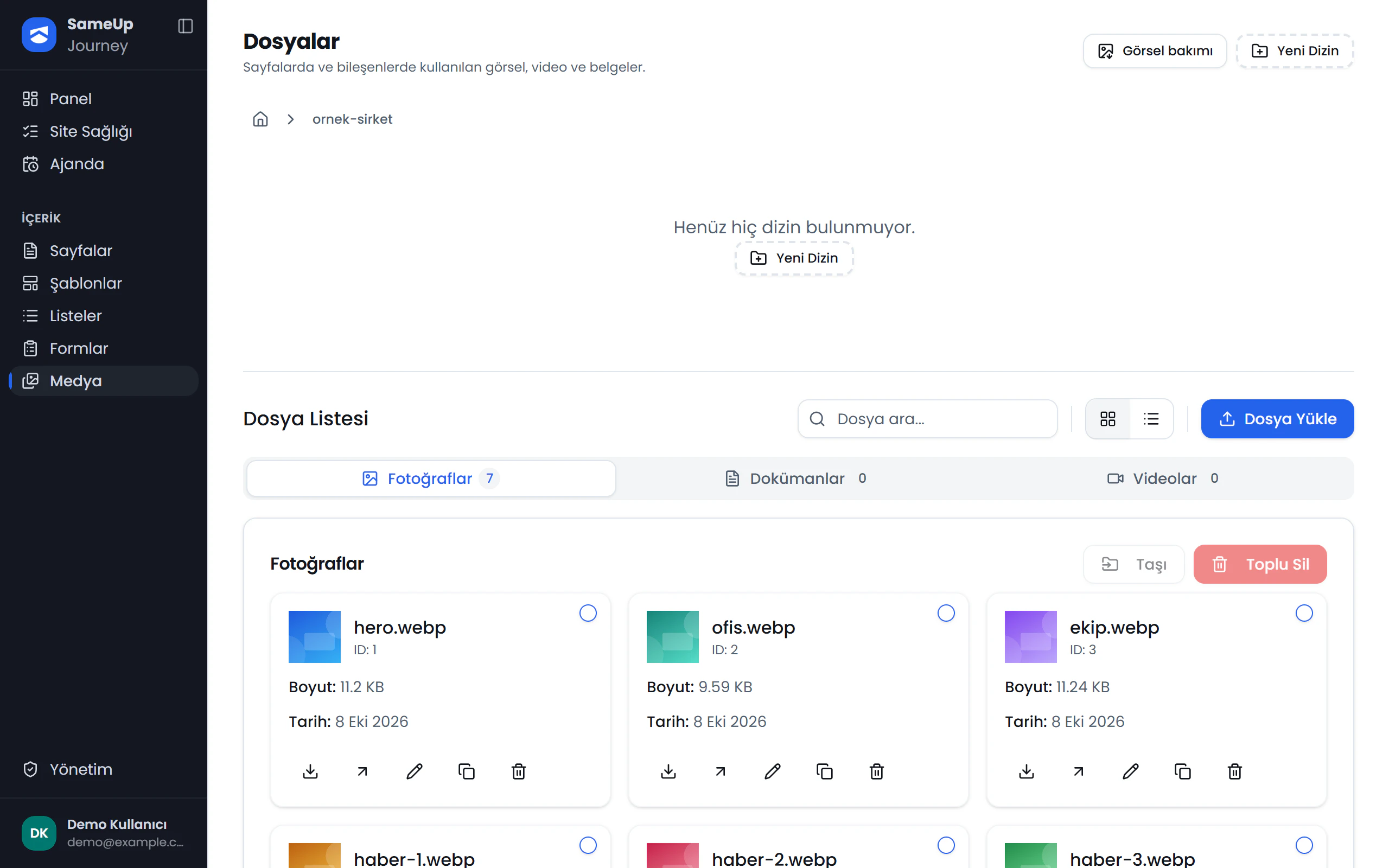This screenshot has width=1389, height=868.
Task: Open the hero.webp thumbnail
Action: (315, 637)
